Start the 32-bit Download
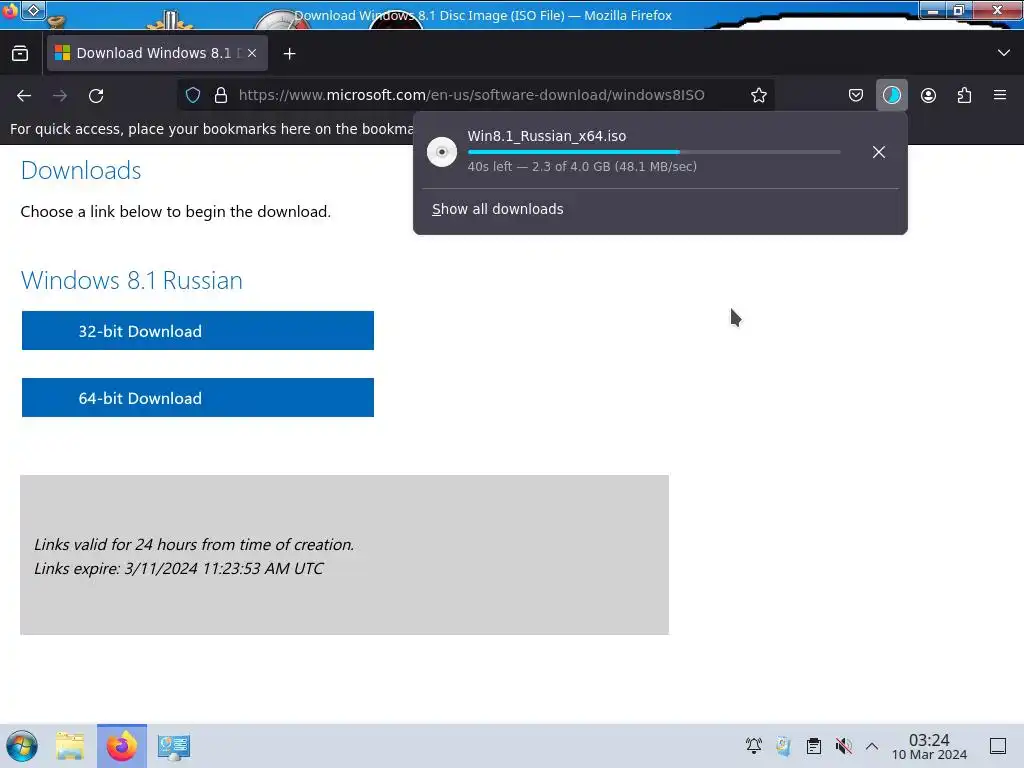 click(x=198, y=330)
